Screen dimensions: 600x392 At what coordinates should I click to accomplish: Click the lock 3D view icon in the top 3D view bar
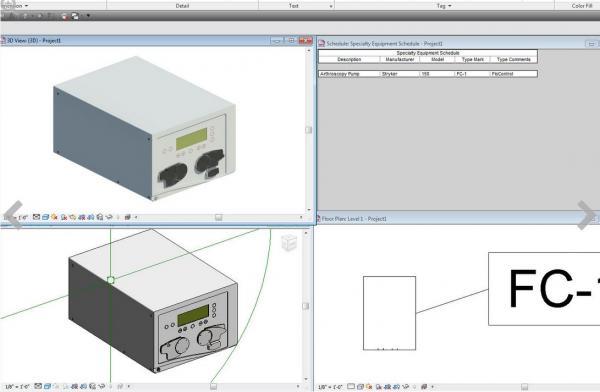point(99,217)
